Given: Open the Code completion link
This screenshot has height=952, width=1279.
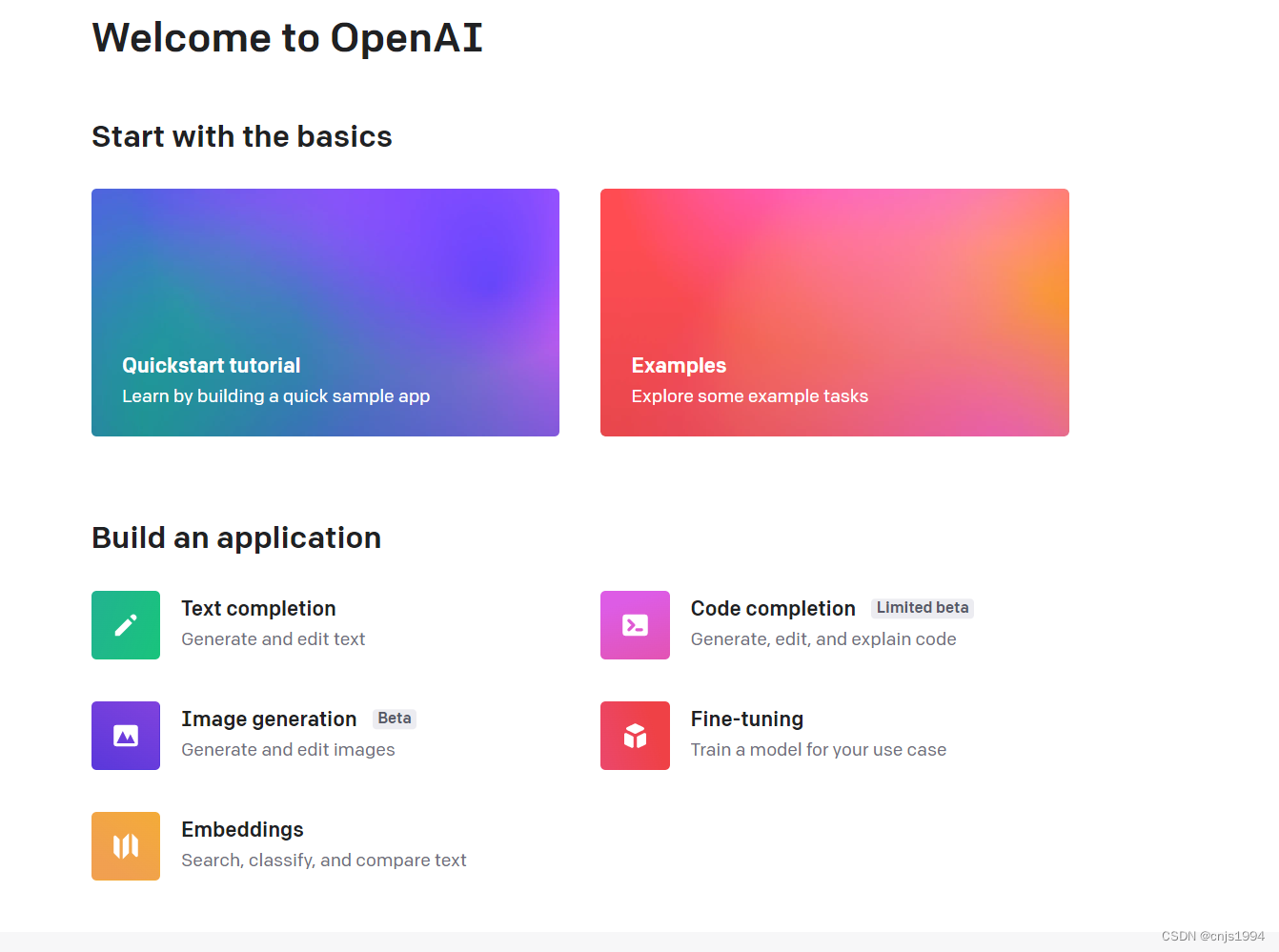Looking at the screenshot, I should (773, 608).
